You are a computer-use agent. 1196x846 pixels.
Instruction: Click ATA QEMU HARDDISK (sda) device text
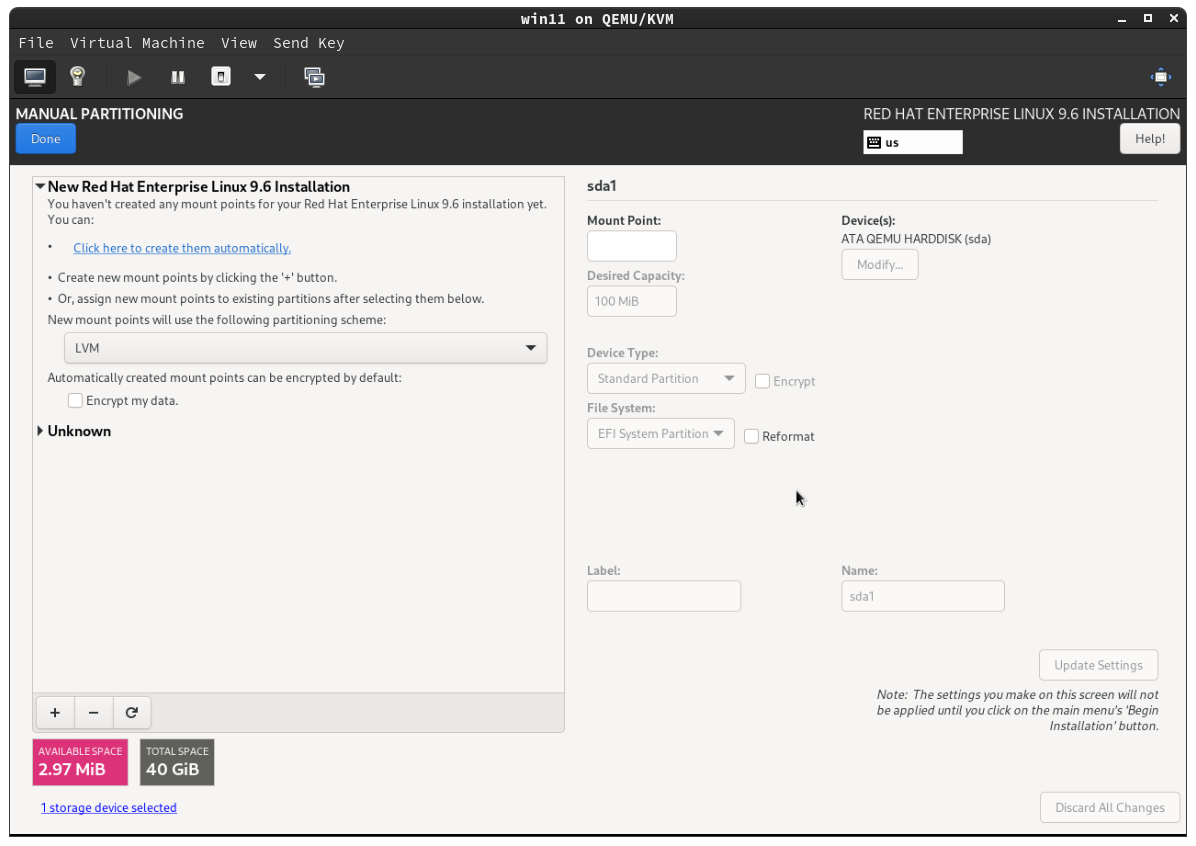coord(916,239)
